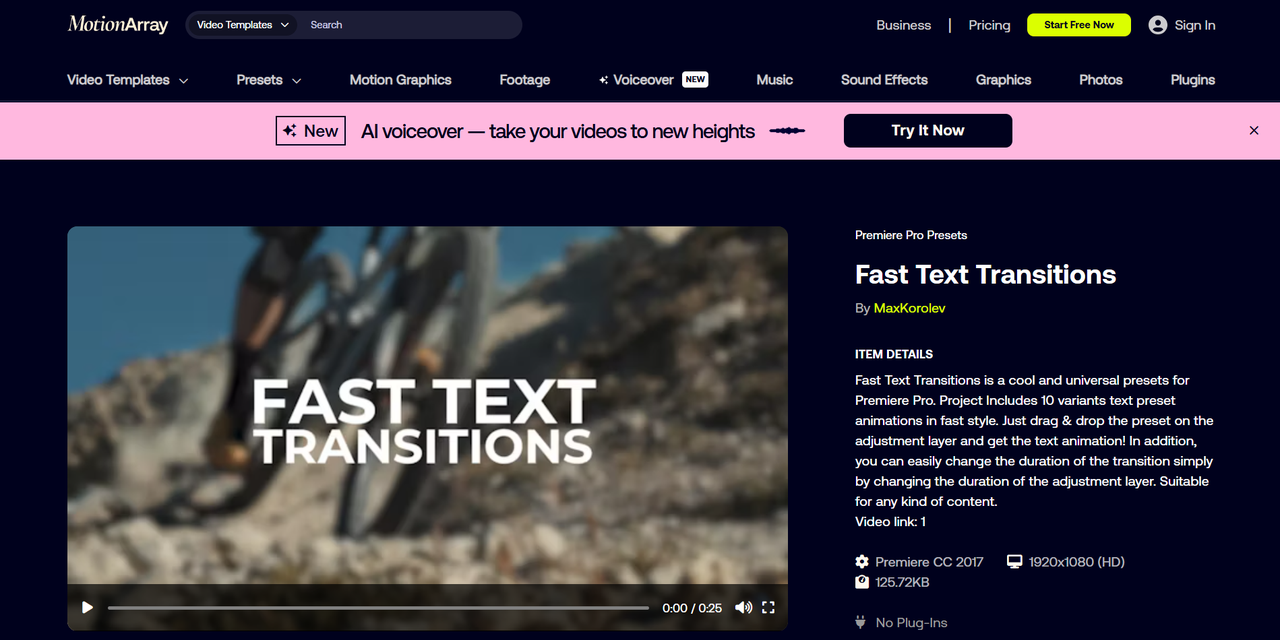Click the Search input field

[x=410, y=25]
